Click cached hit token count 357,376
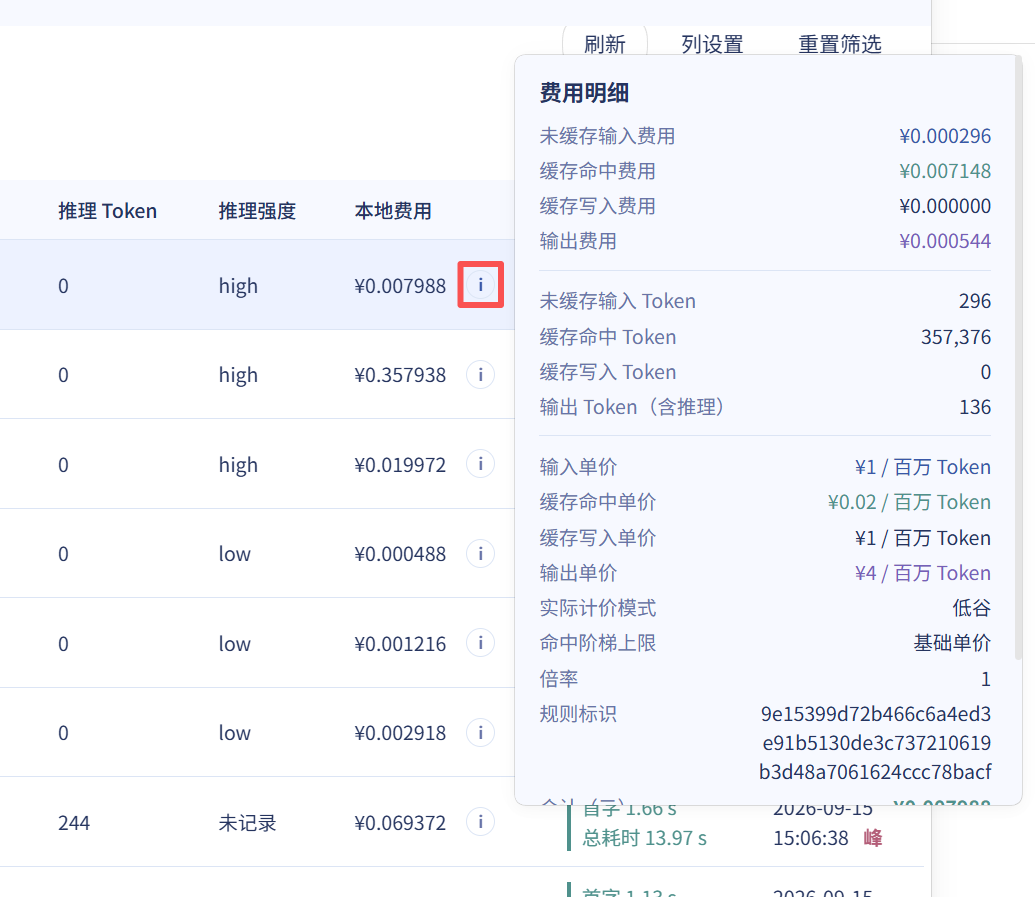The width and height of the screenshot is (1035, 897). pyautogui.click(x=956, y=337)
